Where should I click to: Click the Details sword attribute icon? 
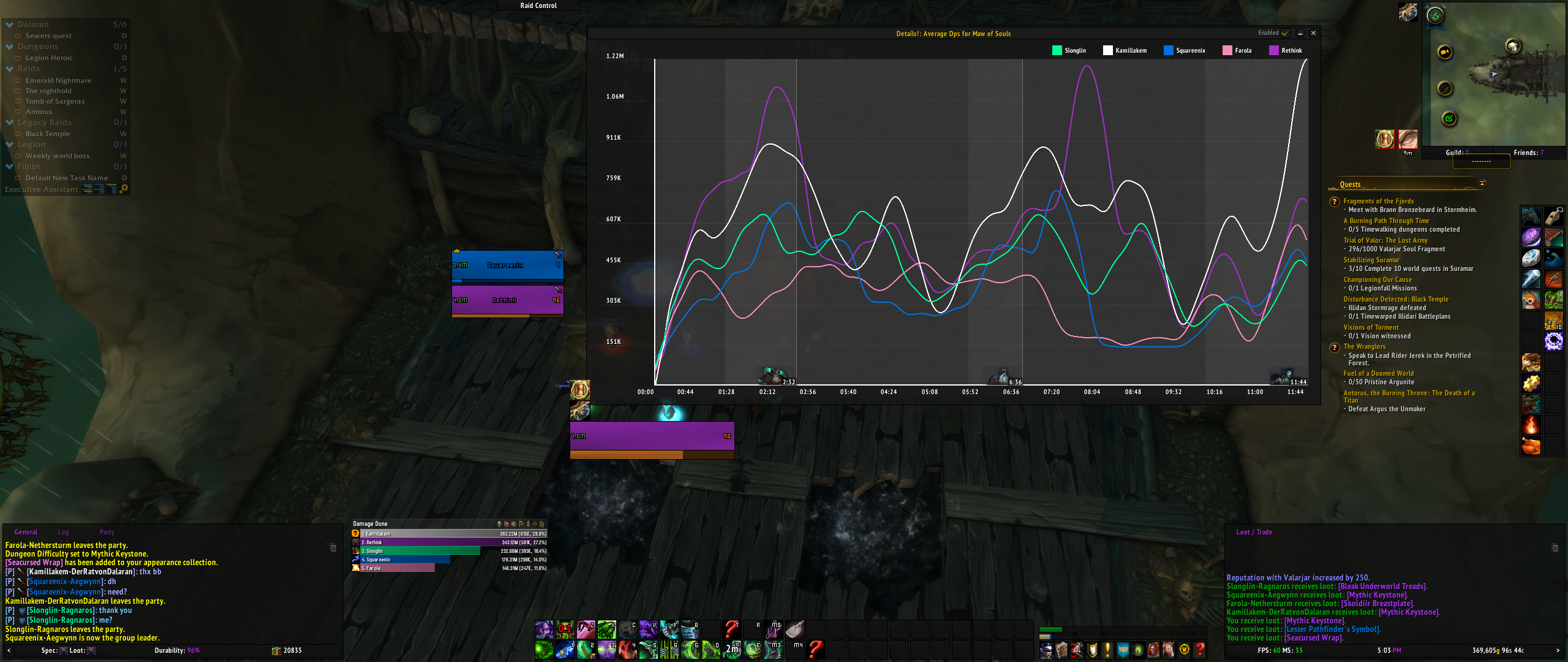tap(528, 524)
